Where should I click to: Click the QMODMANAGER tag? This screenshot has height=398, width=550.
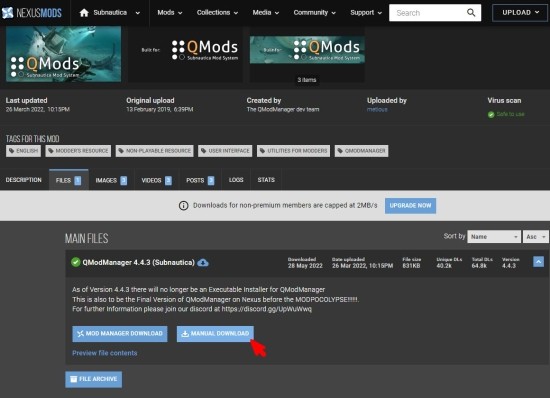point(361,151)
